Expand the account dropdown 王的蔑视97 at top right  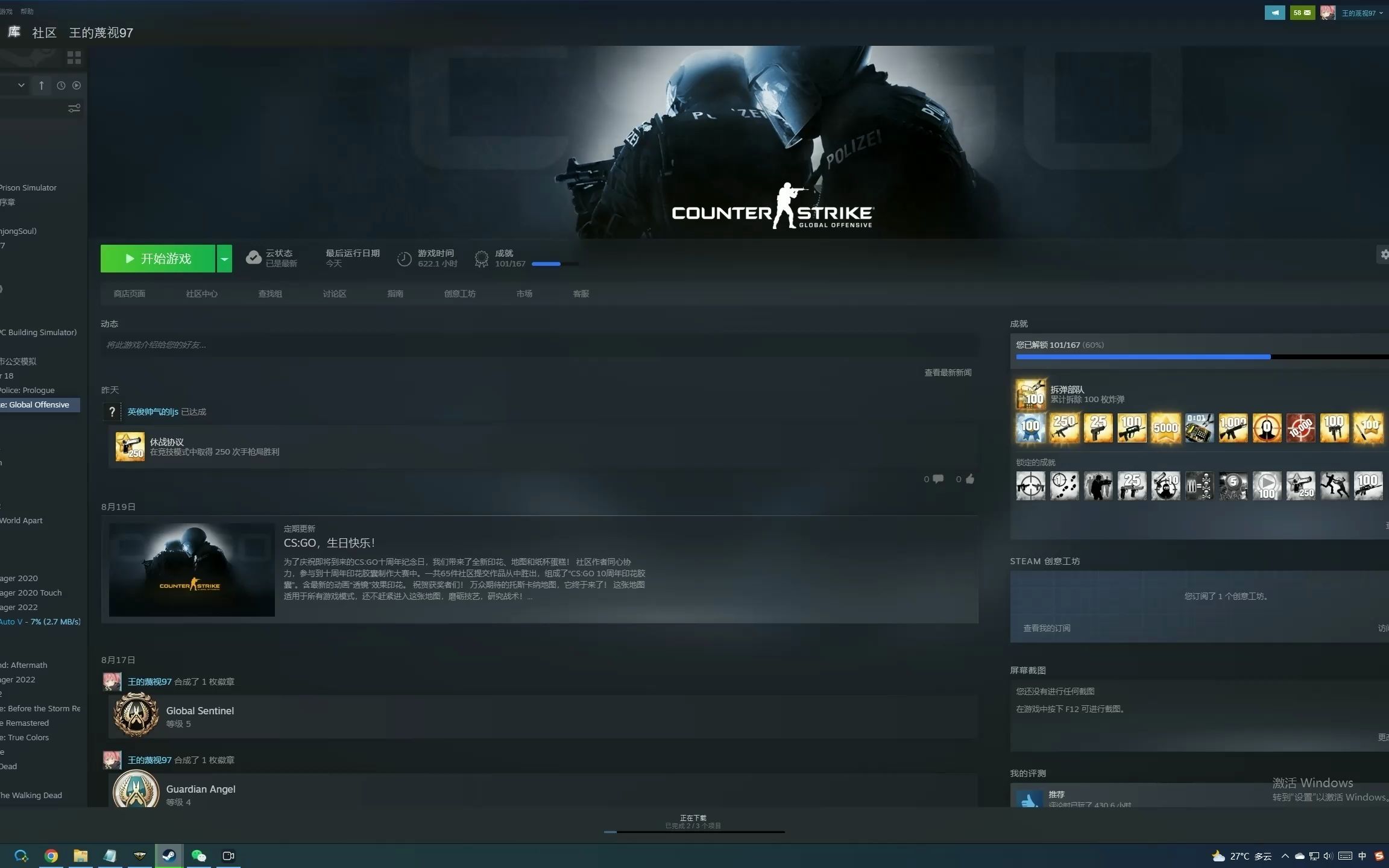pos(1361,13)
